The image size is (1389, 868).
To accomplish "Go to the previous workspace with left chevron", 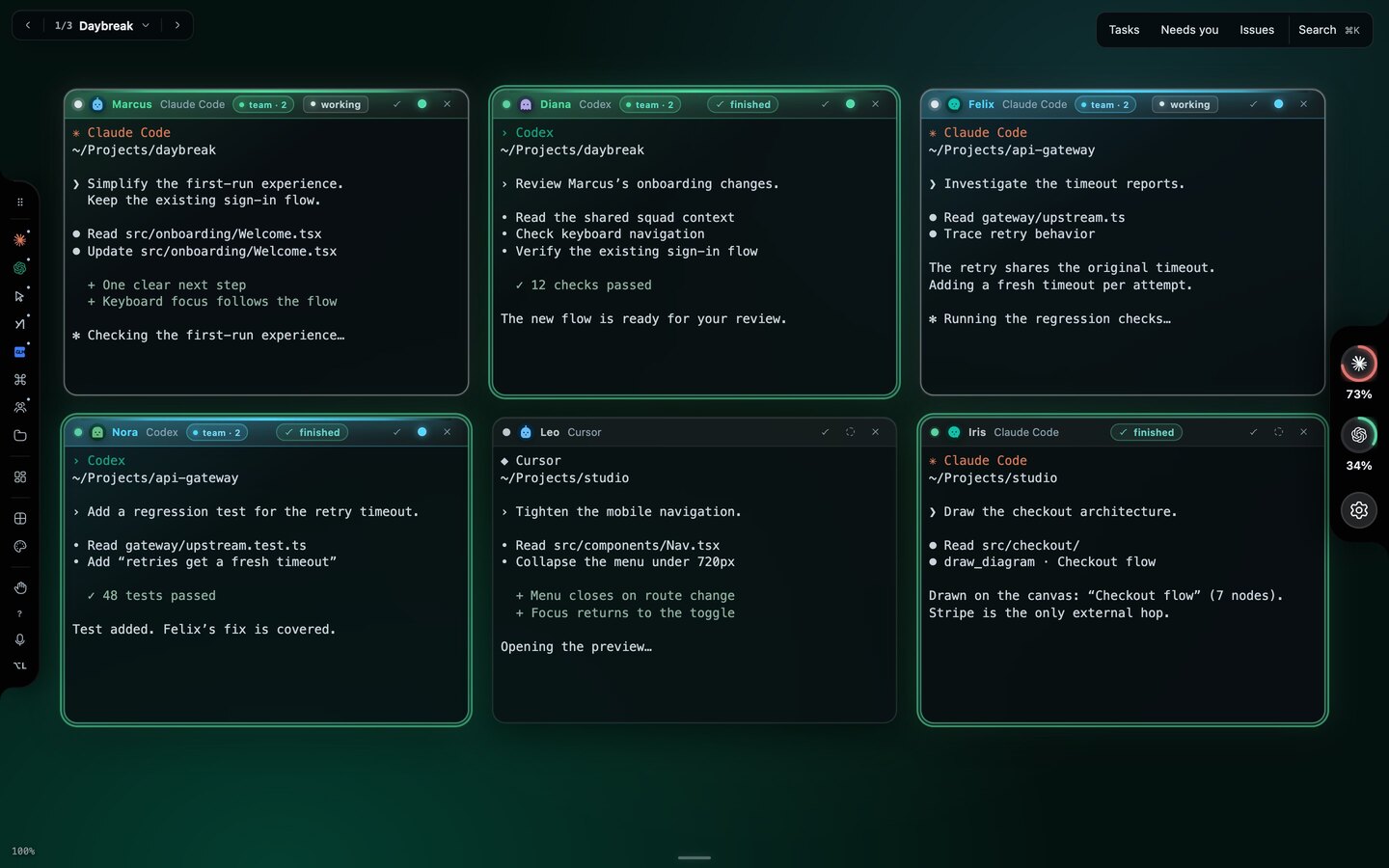I will tap(28, 26).
